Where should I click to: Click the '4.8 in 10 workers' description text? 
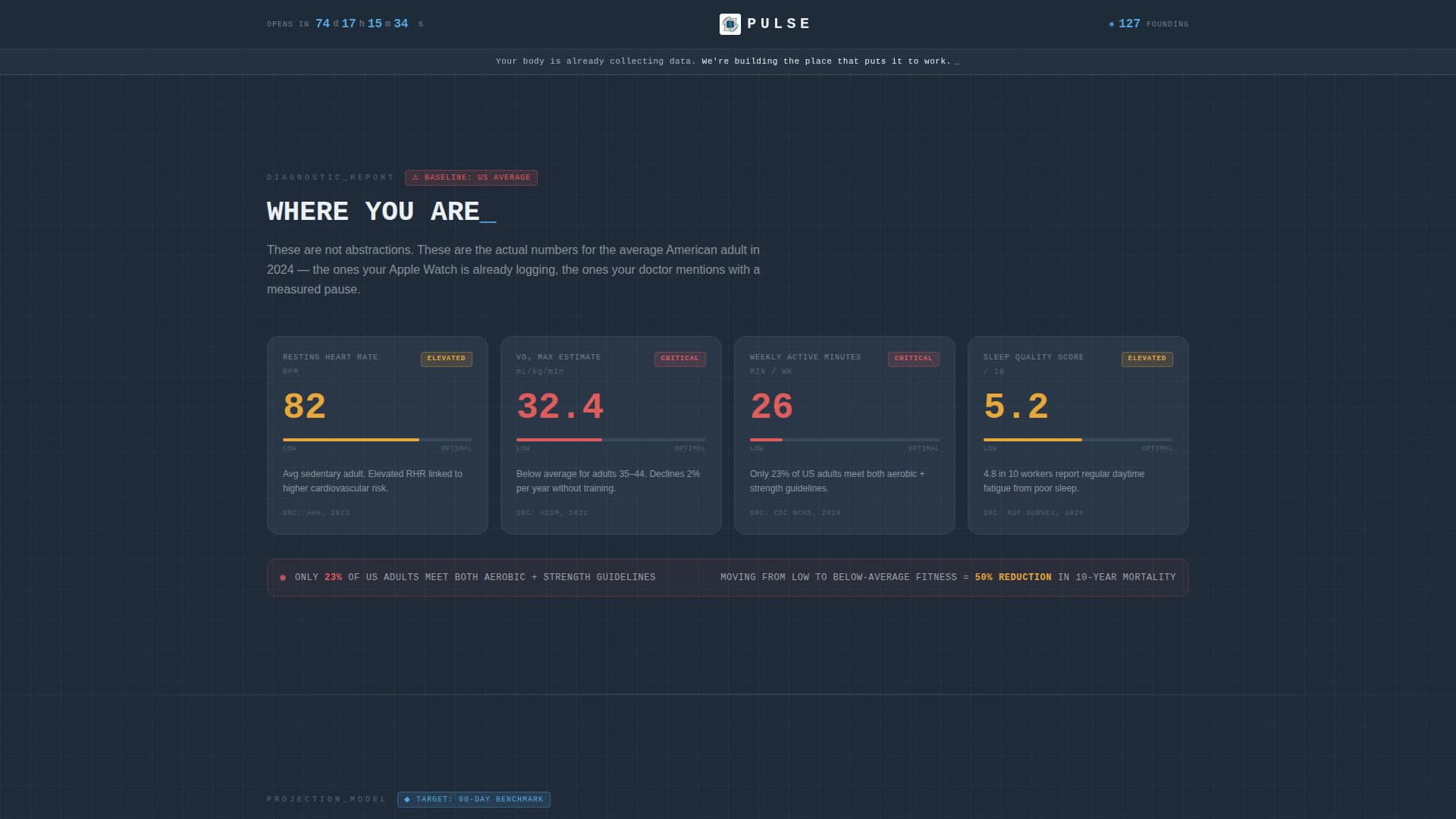click(1064, 481)
